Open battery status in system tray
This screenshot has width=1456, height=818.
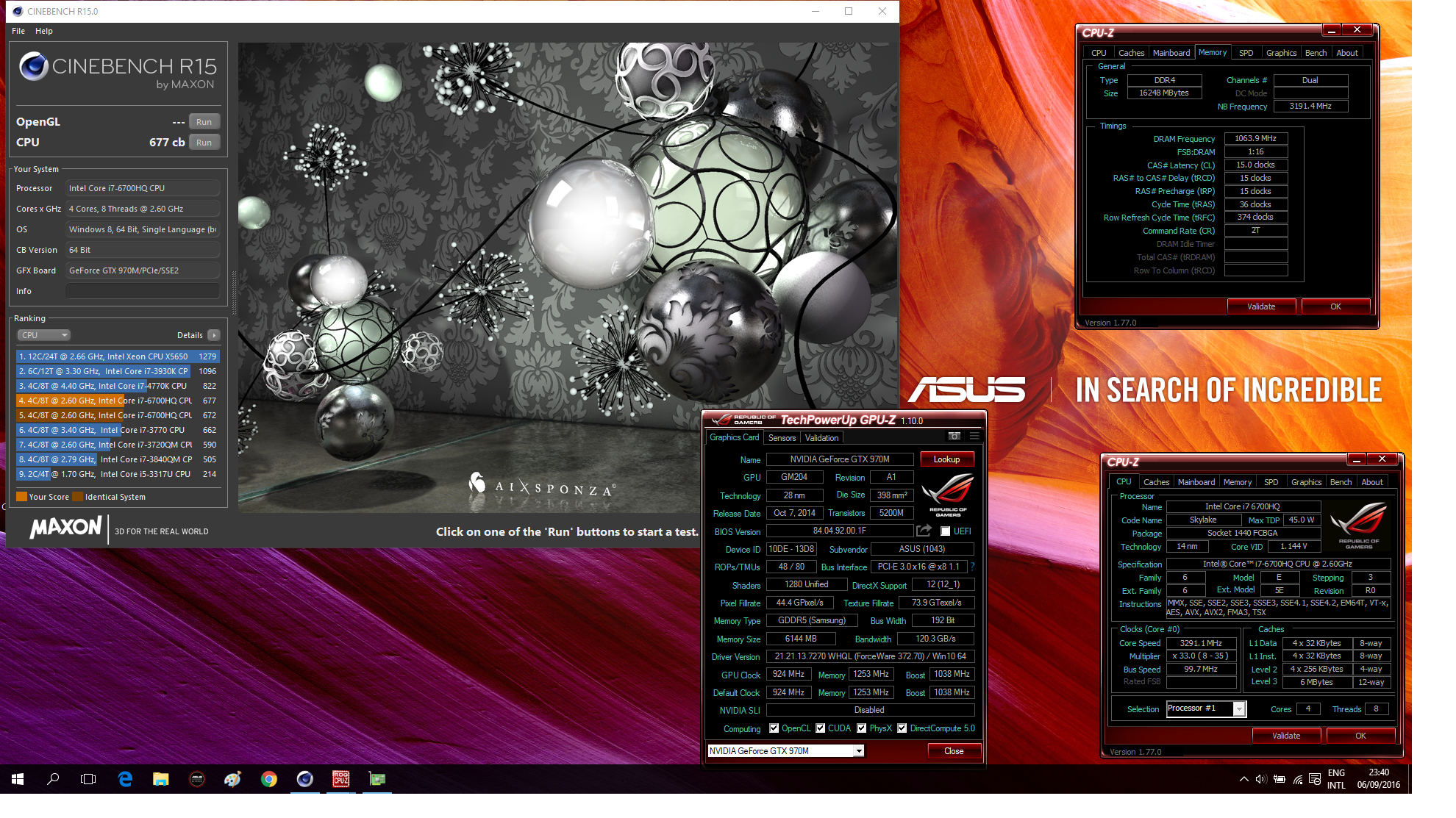pos(1280,779)
